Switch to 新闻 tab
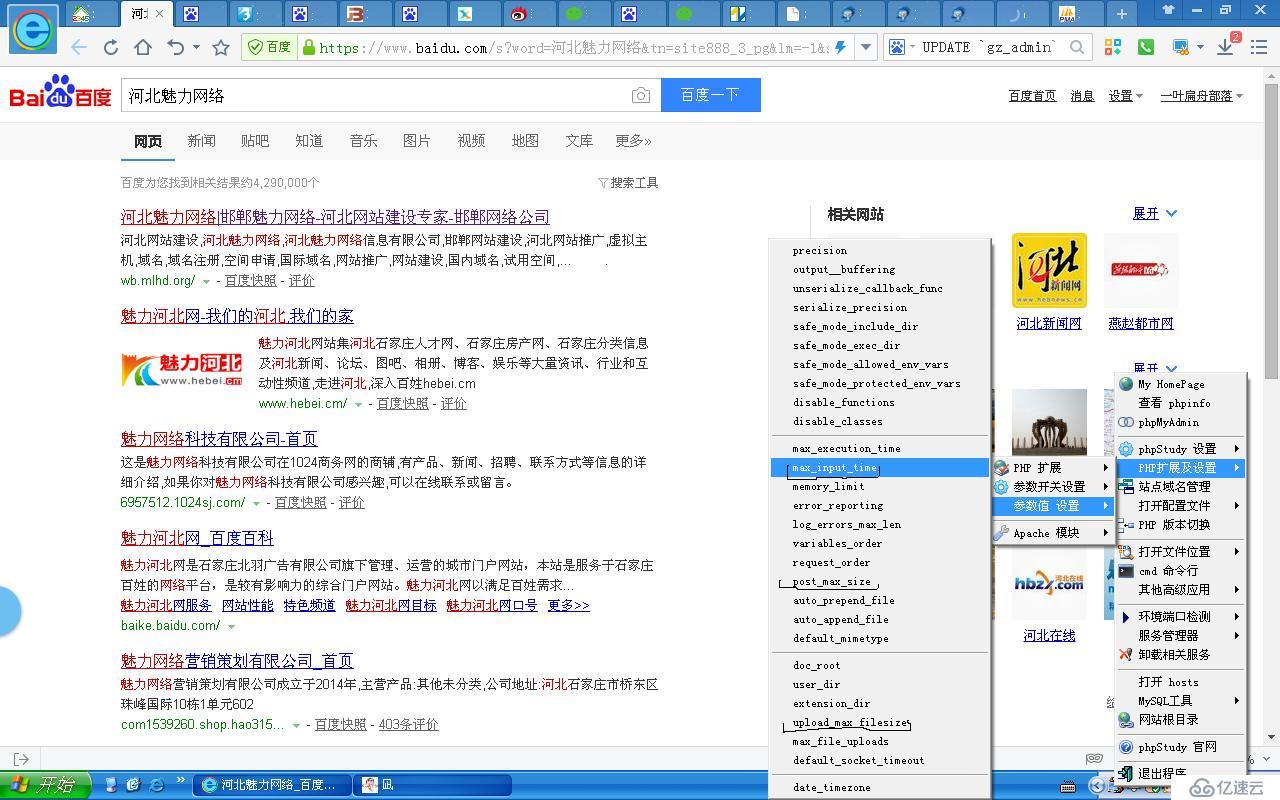The image size is (1280, 800). (201, 141)
